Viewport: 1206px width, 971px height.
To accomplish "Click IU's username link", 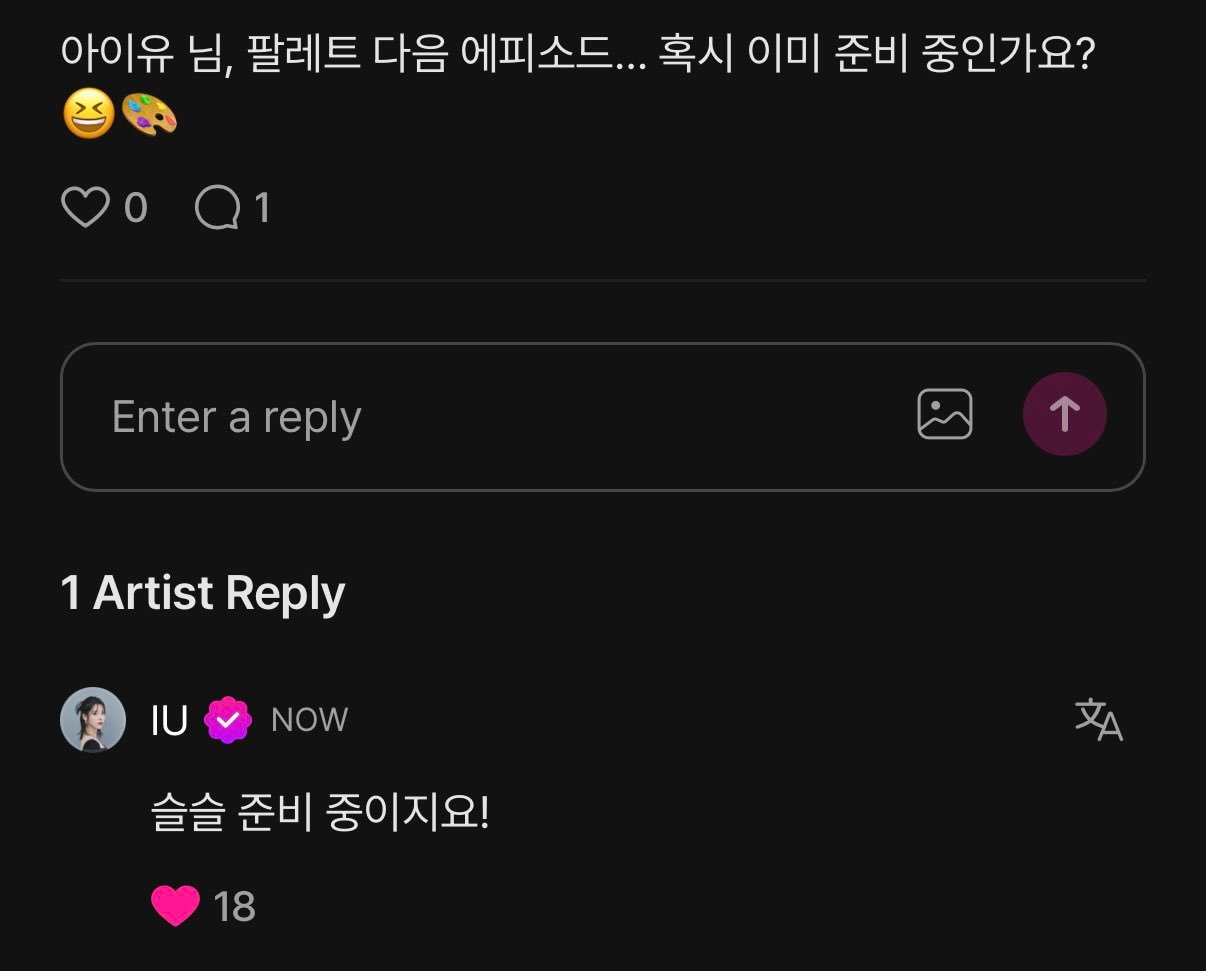I will click(168, 719).
